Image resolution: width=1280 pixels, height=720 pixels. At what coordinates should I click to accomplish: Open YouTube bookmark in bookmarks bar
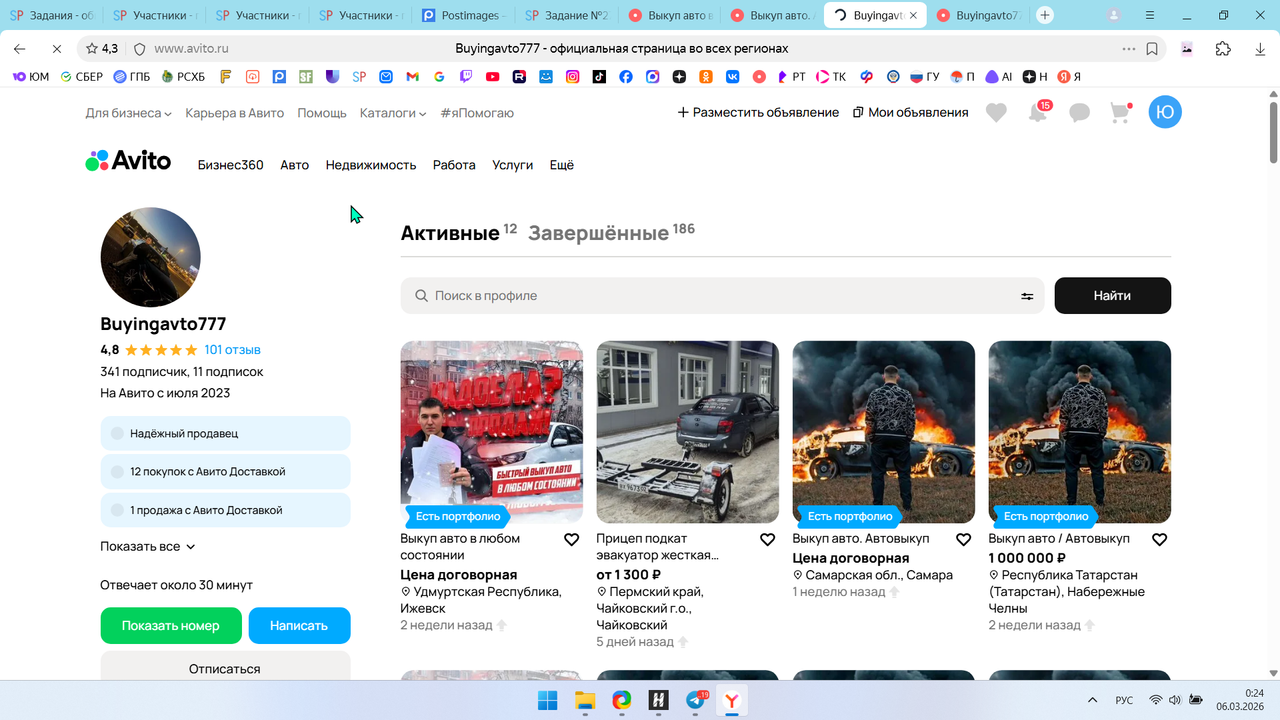click(493, 76)
